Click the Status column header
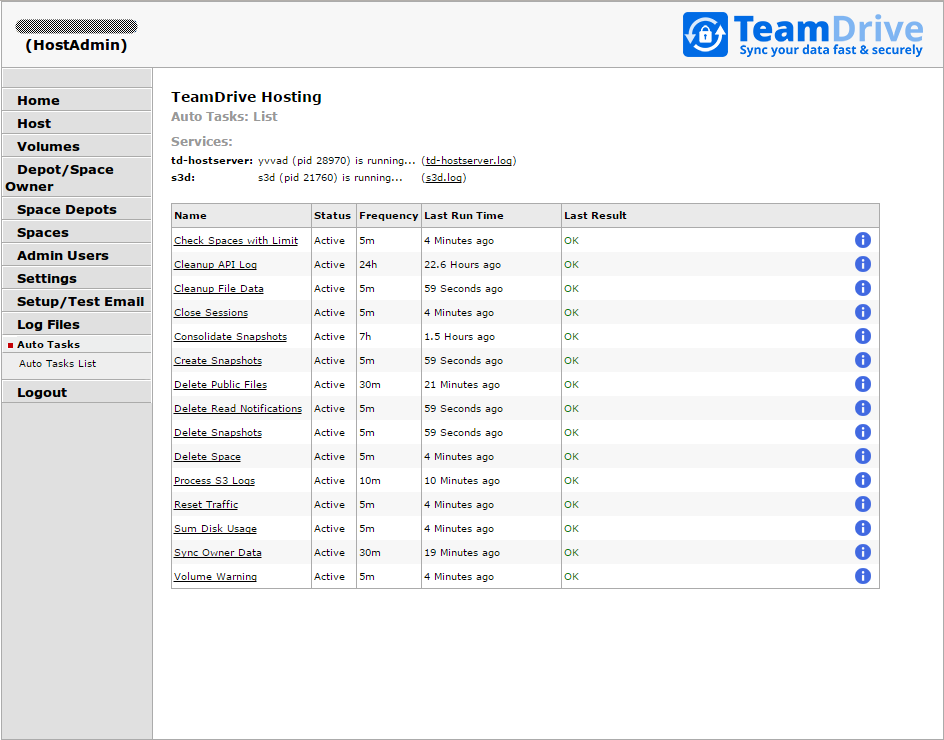This screenshot has height=740, width=944. 332,216
